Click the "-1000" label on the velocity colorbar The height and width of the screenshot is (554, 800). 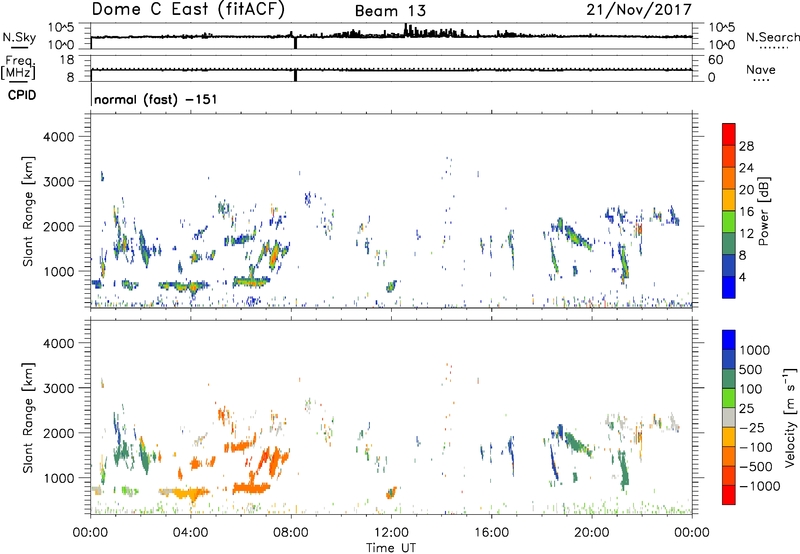pyautogui.click(x=760, y=486)
